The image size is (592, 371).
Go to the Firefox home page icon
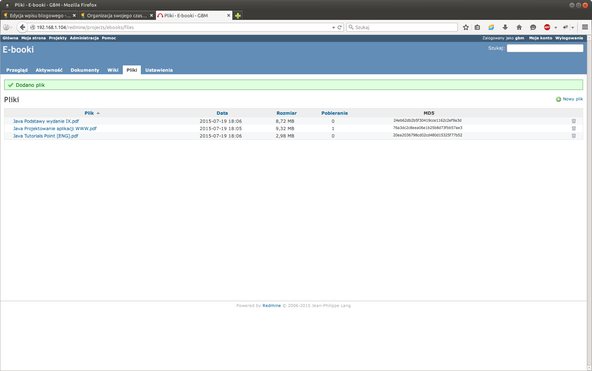coord(519,27)
